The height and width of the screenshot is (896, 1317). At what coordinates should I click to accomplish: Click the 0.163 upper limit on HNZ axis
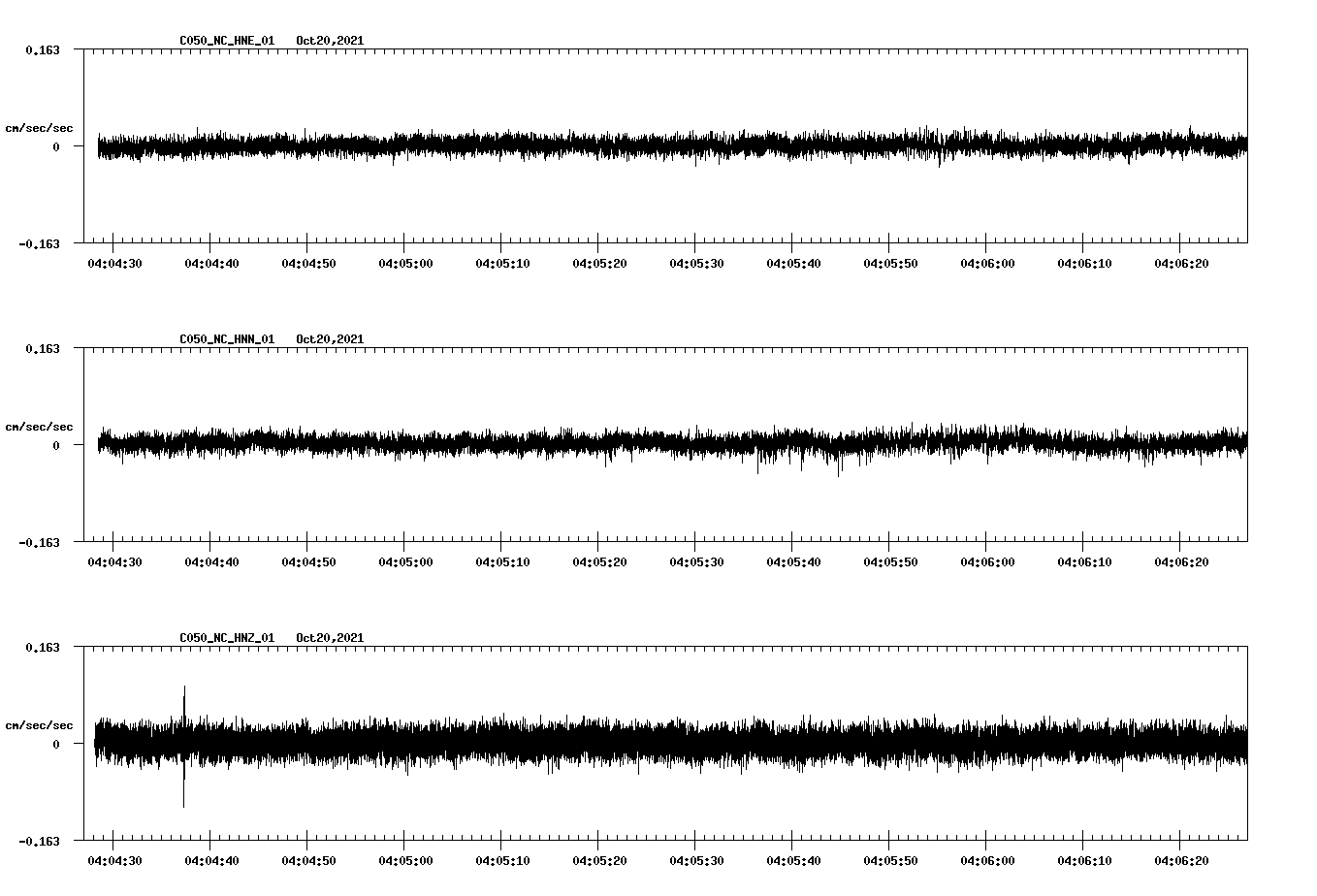[x=42, y=647]
